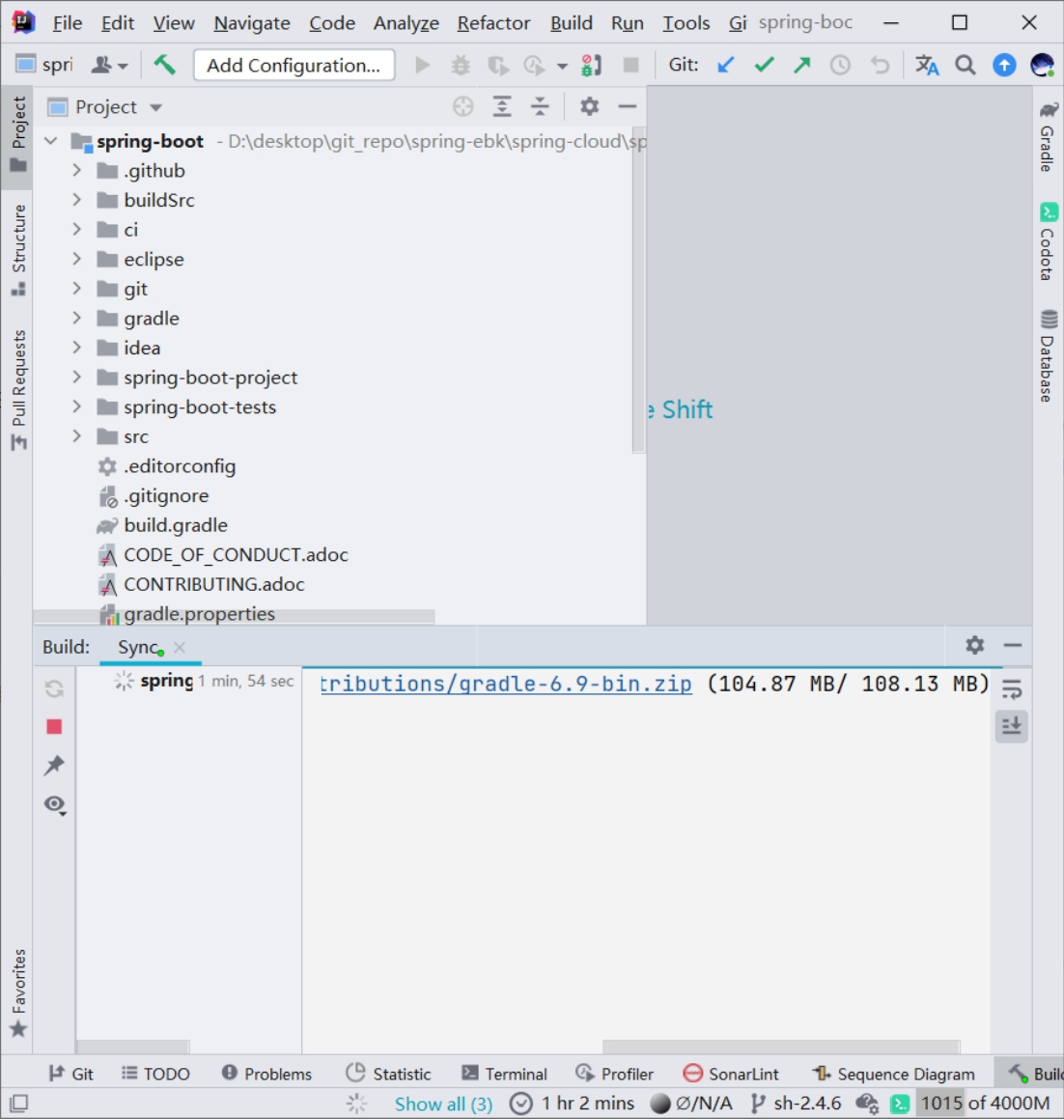Toggle the eye view options in Build panel

pyautogui.click(x=55, y=805)
